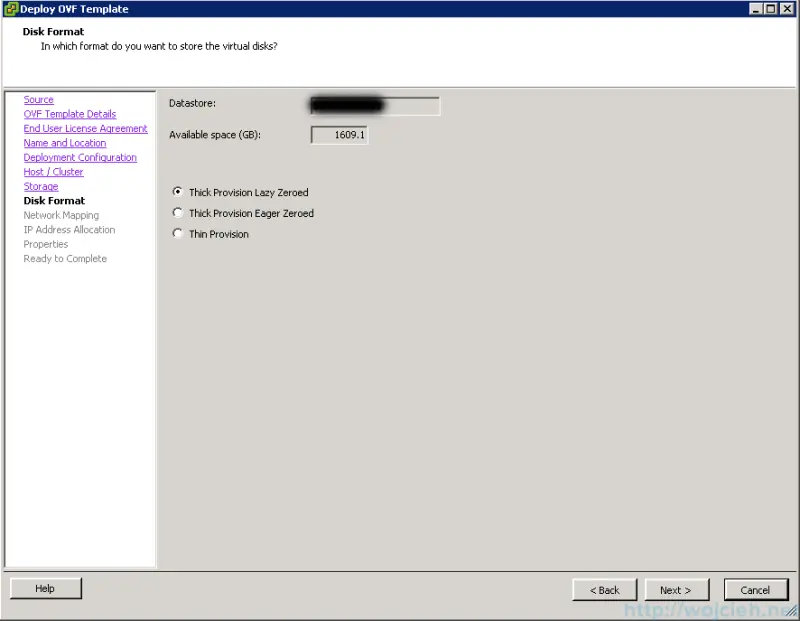
Task: Revisit the Storage selection step
Action: click(40, 185)
